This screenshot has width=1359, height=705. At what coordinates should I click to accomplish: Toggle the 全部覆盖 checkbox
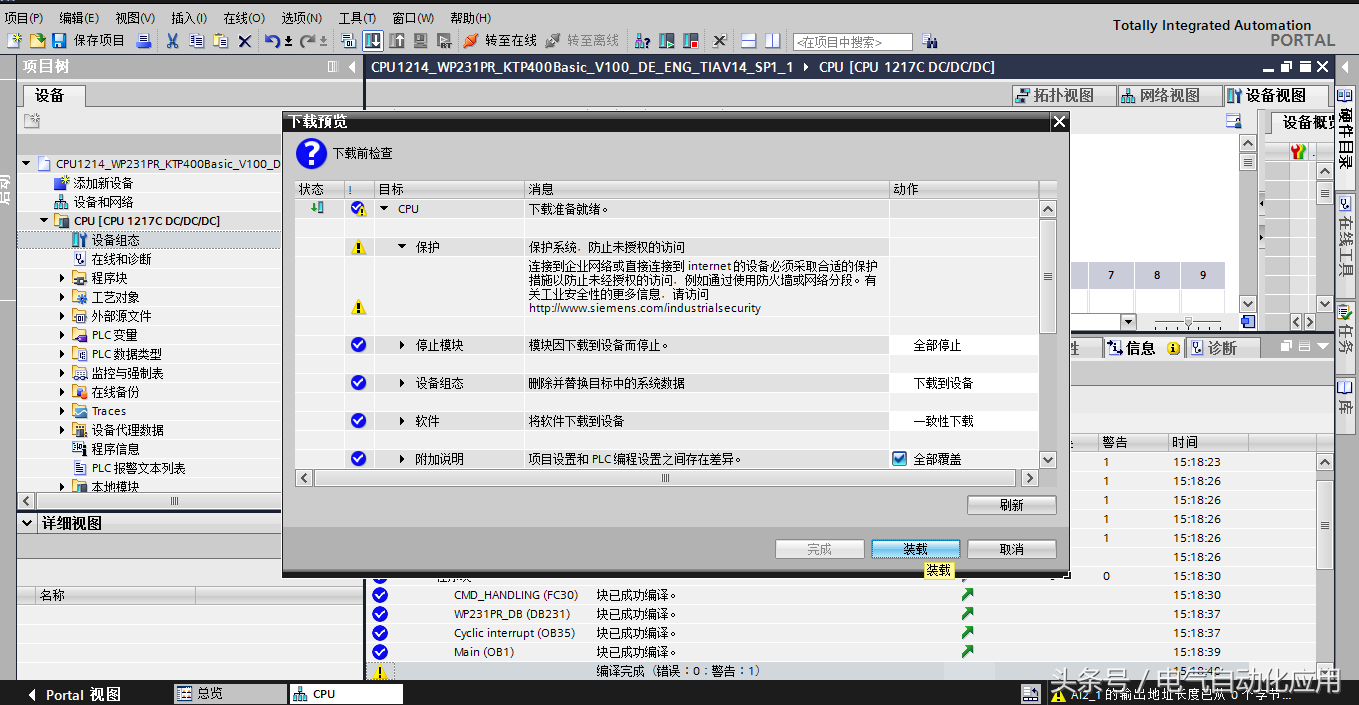899,459
